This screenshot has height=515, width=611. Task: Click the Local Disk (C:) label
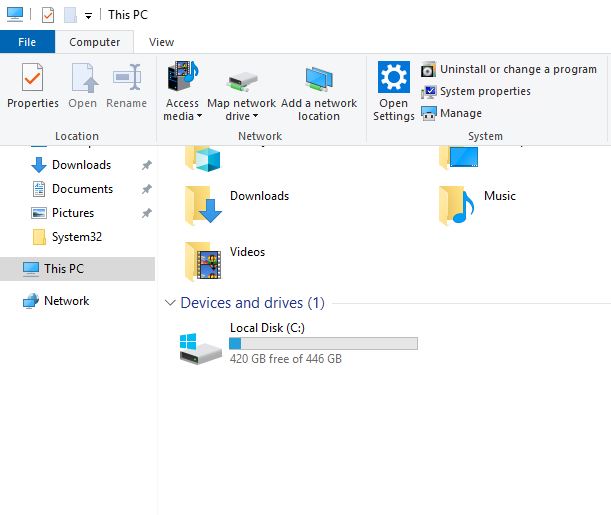pyautogui.click(x=267, y=328)
